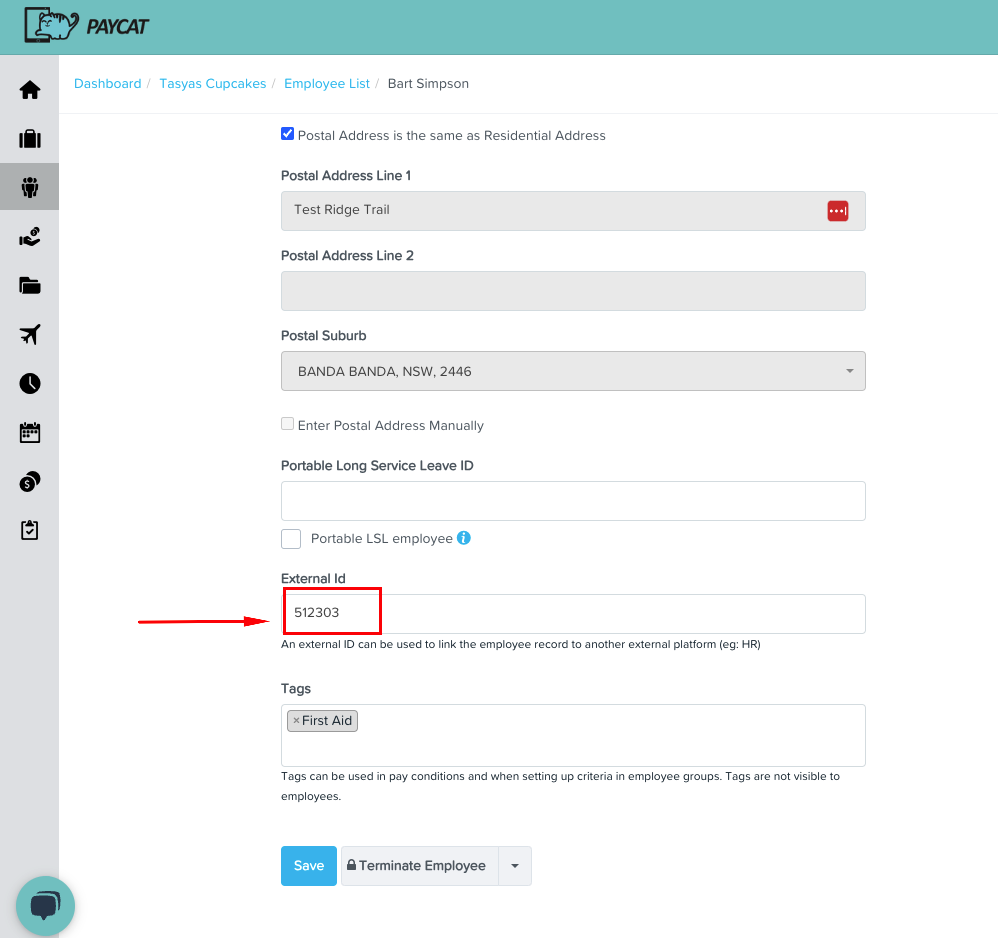998x938 pixels.
Task: Select the calendar rostering icon
Action: tap(30, 432)
